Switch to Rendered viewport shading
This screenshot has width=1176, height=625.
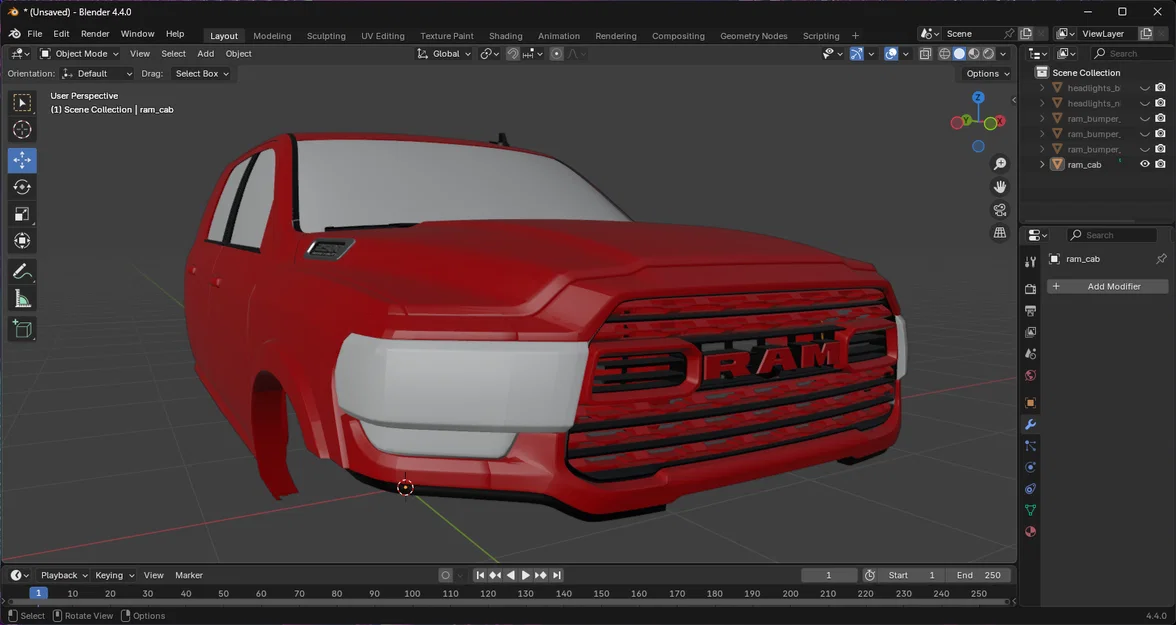(988, 54)
